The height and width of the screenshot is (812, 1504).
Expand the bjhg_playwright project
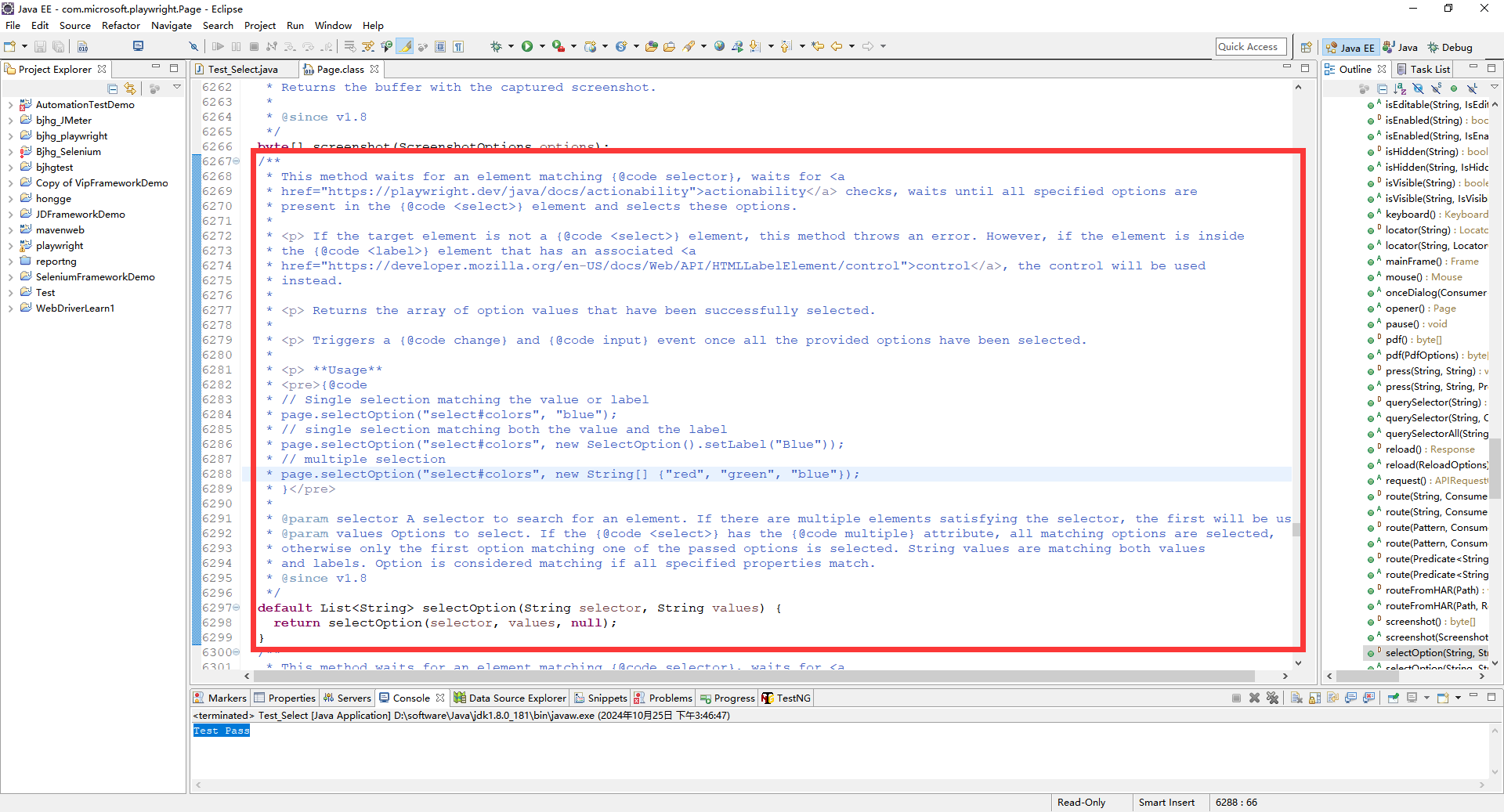(10, 136)
